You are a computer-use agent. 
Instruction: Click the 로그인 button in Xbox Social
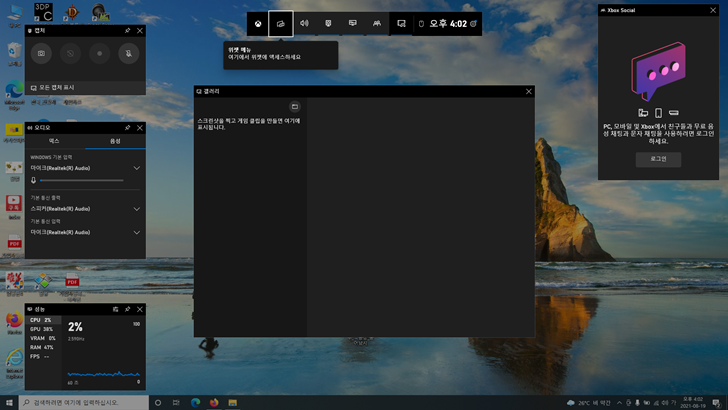coord(658,159)
